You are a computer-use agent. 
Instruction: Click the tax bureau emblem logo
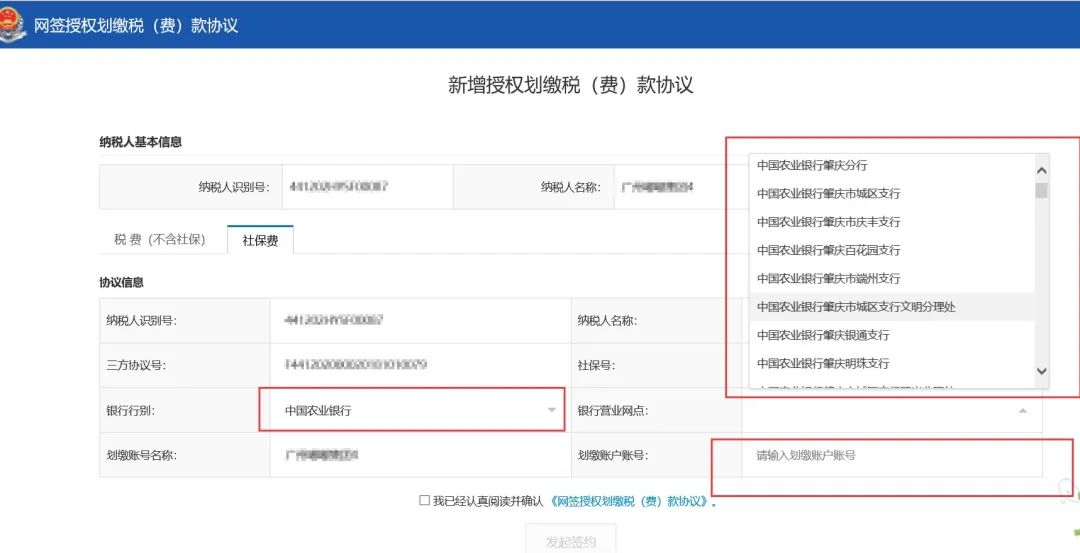(x=12, y=25)
